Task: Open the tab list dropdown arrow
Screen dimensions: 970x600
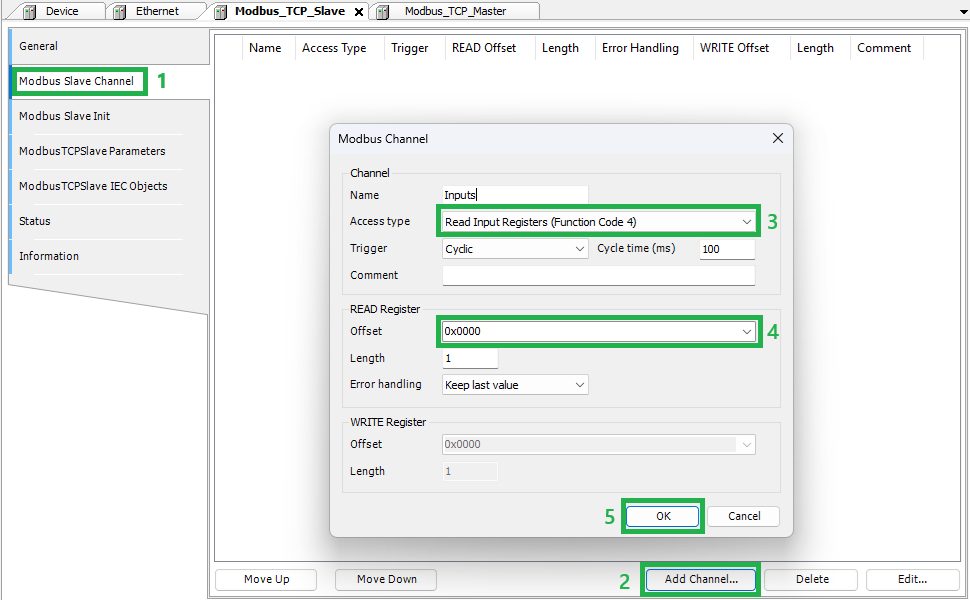Action: [963, 12]
